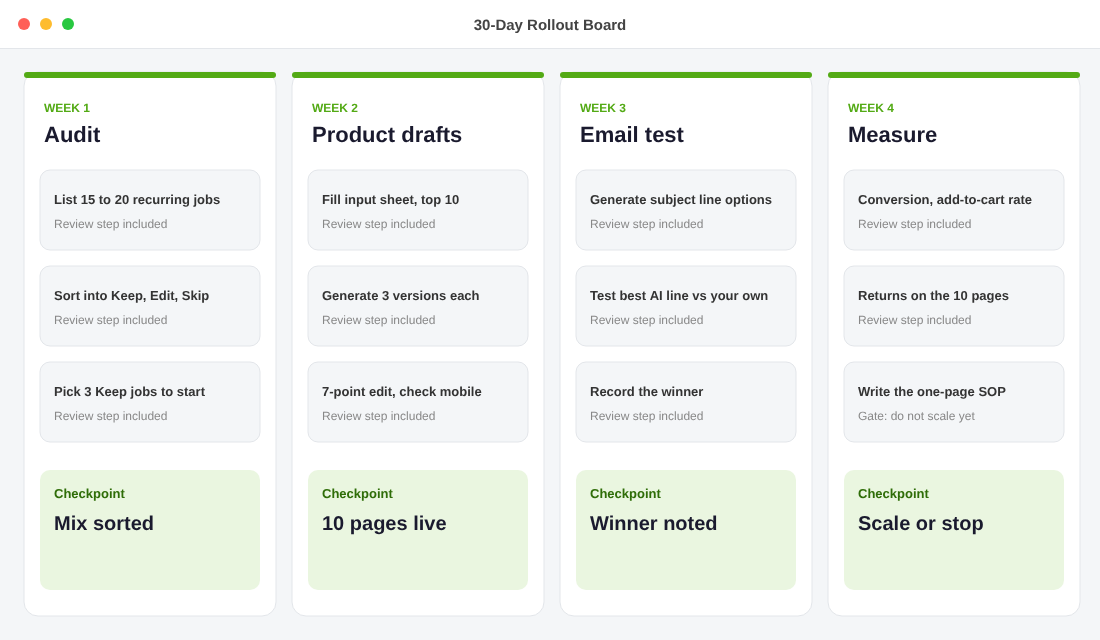Screen dimensions: 1100x640
Task: Click 'Review step included' under 'Fill input sheet, top 10'
Action: pos(378,224)
